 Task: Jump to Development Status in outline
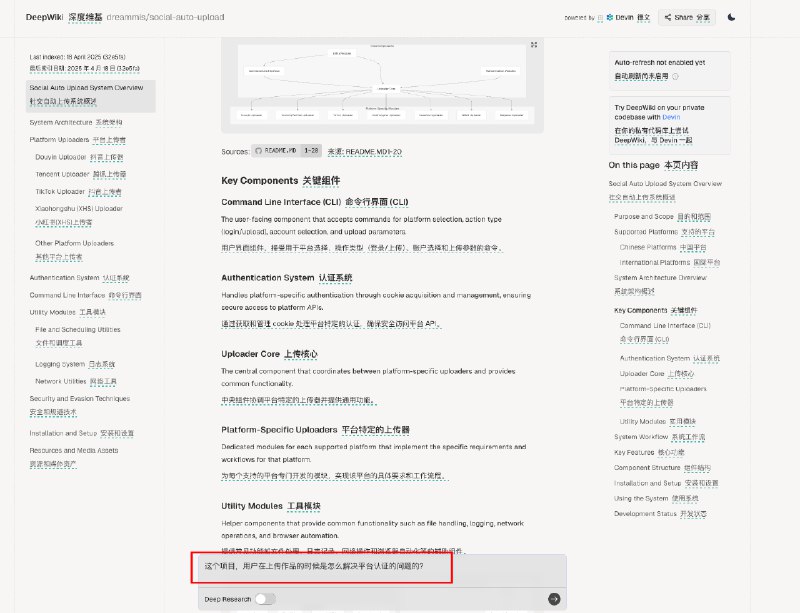660,514
